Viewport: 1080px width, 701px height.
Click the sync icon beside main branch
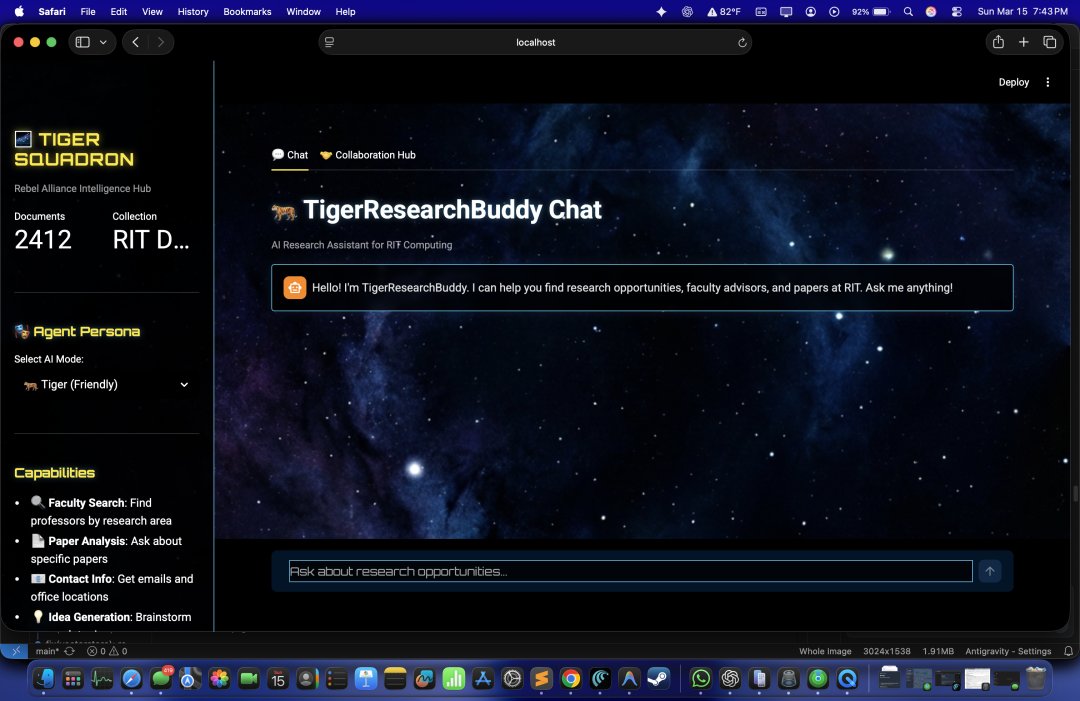(x=69, y=651)
